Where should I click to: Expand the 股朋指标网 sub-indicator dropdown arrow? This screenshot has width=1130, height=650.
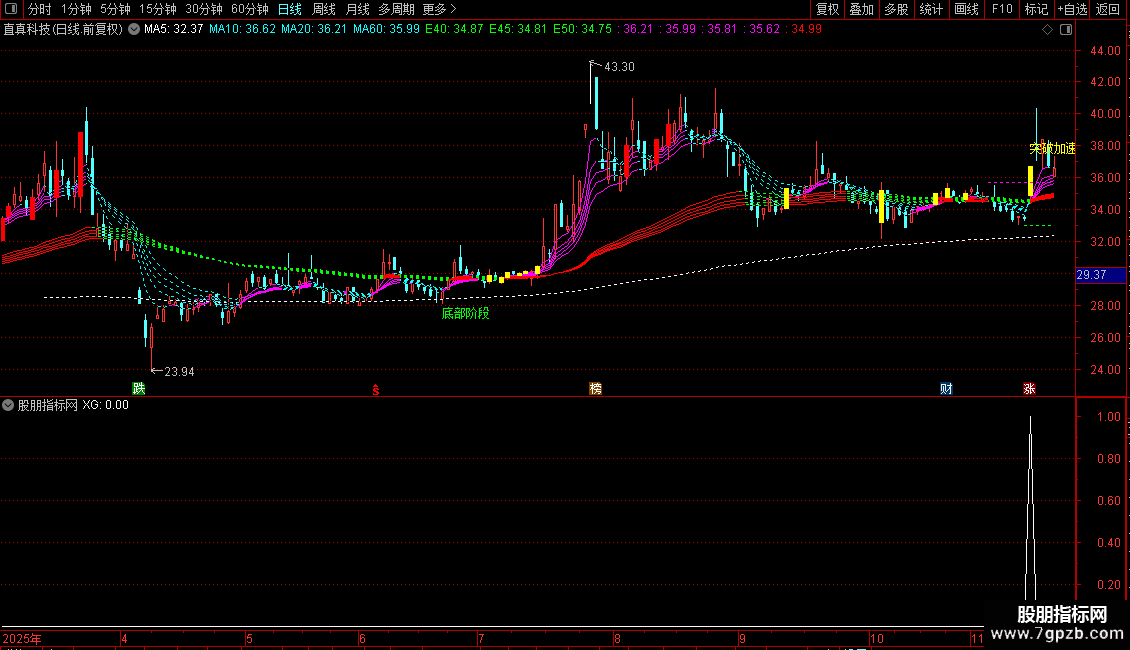[9, 405]
